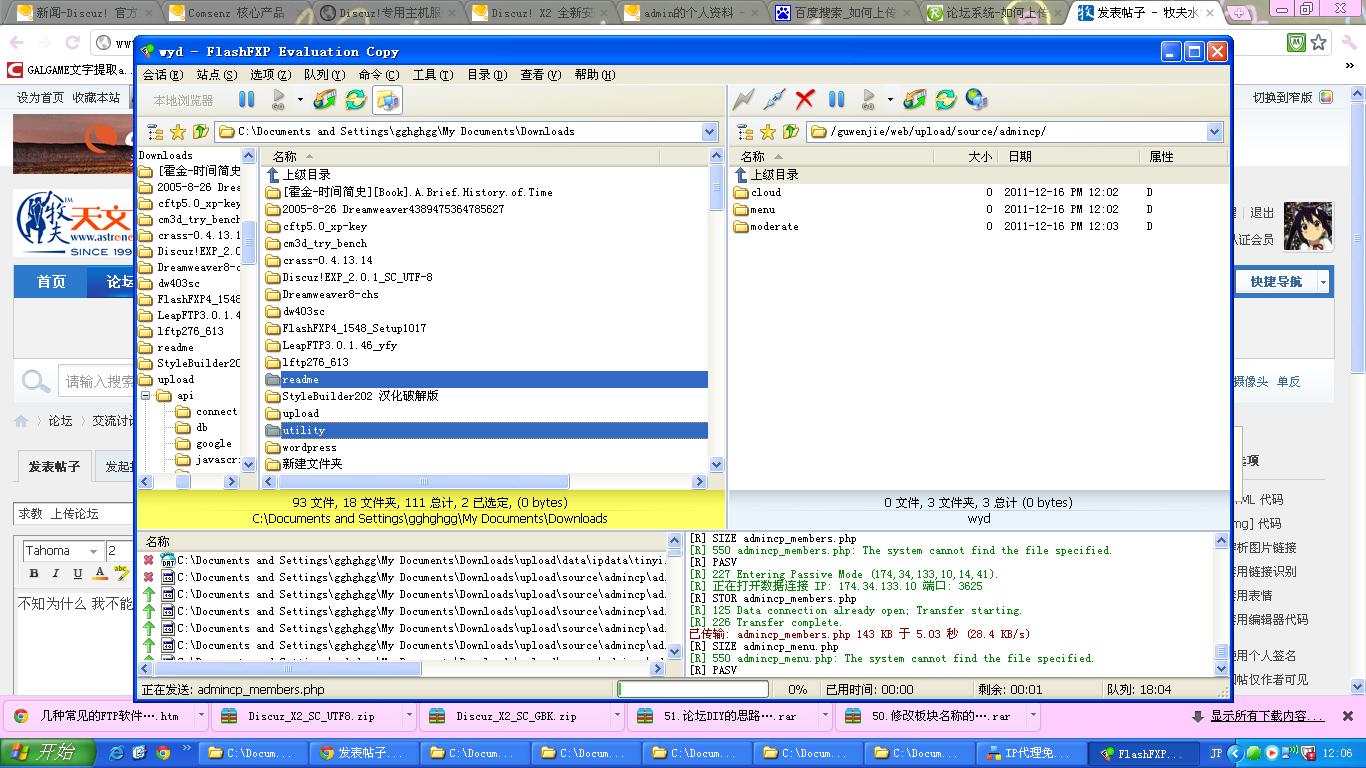The height and width of the screenshot is (768, 1366).
Task: Open the local path history dropdown
Action: click(710, 132)
